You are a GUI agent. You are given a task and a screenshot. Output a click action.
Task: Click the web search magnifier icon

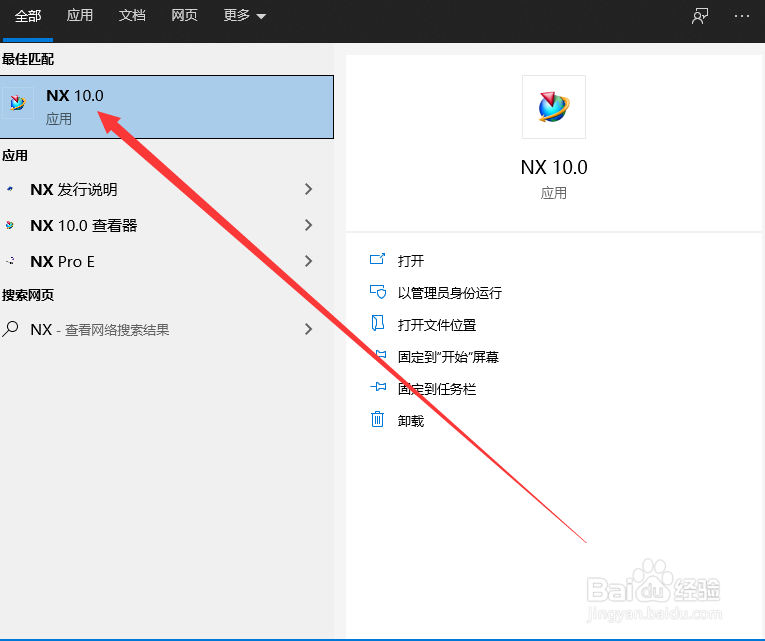coord(10,329)
